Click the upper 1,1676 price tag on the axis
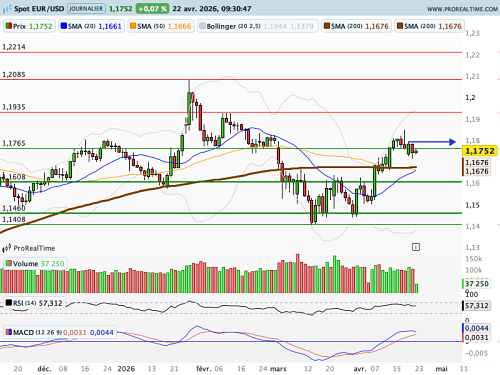The image size is (500, 375). pyautogui.click(x=476, y=163)
